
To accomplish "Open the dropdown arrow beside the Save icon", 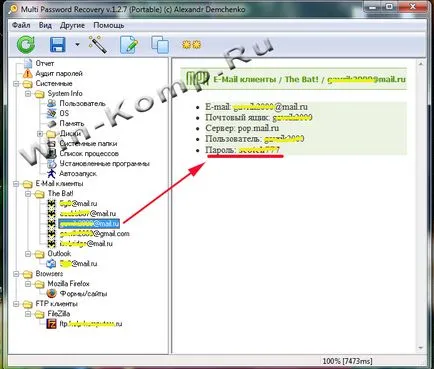I will (77, 44).
